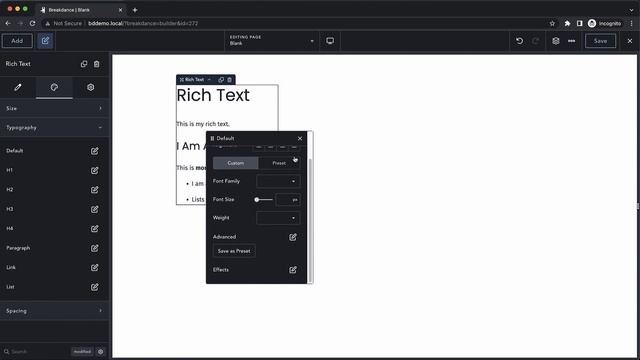The image size is (640, 360).
Task: Edit List typography settings
Action: click(x=94, y=287)
